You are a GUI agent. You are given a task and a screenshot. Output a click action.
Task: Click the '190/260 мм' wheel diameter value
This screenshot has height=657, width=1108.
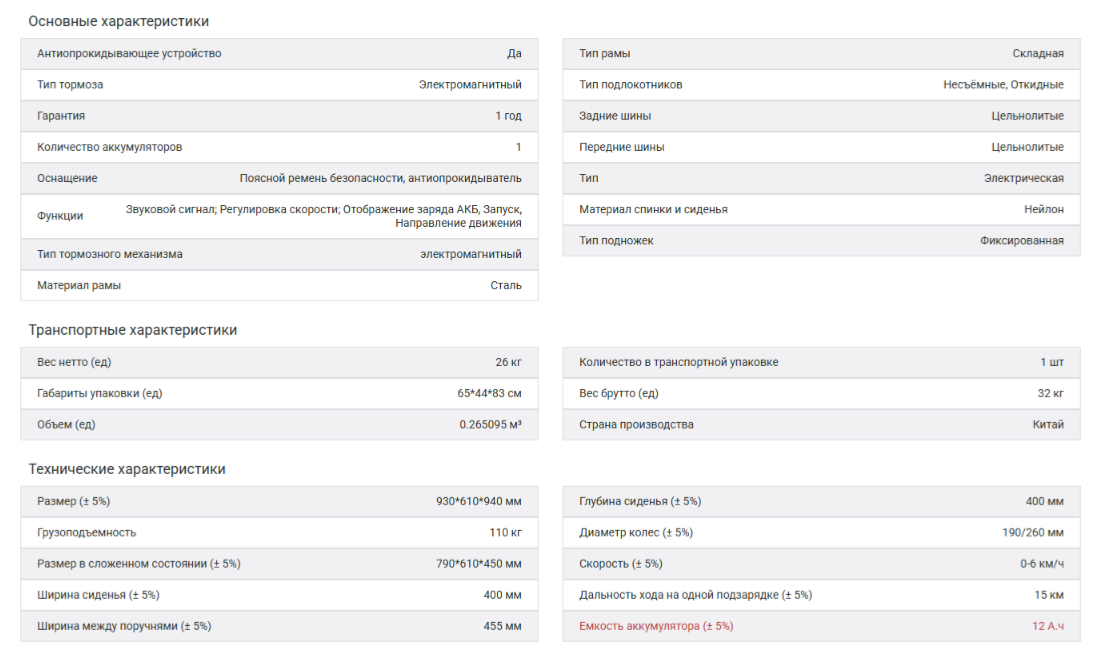tap(1033, 532)
